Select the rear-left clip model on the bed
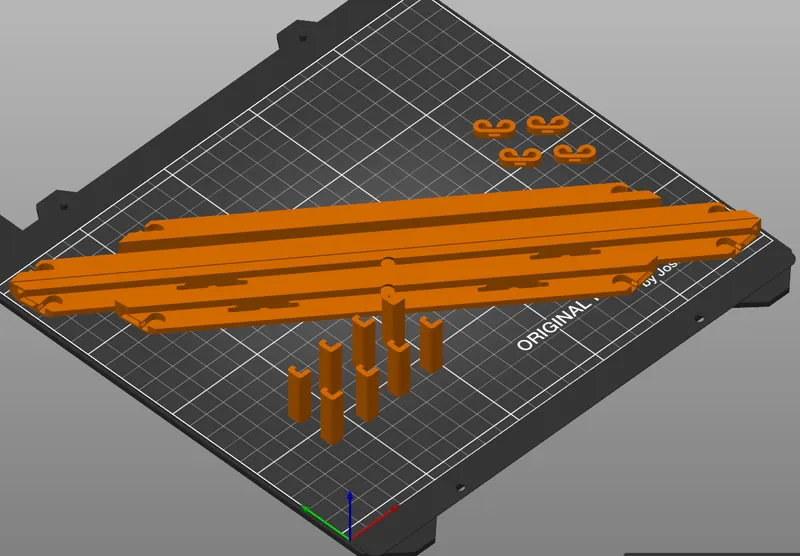The height and width of the screenshot is (556, 800). click(493, 129)
